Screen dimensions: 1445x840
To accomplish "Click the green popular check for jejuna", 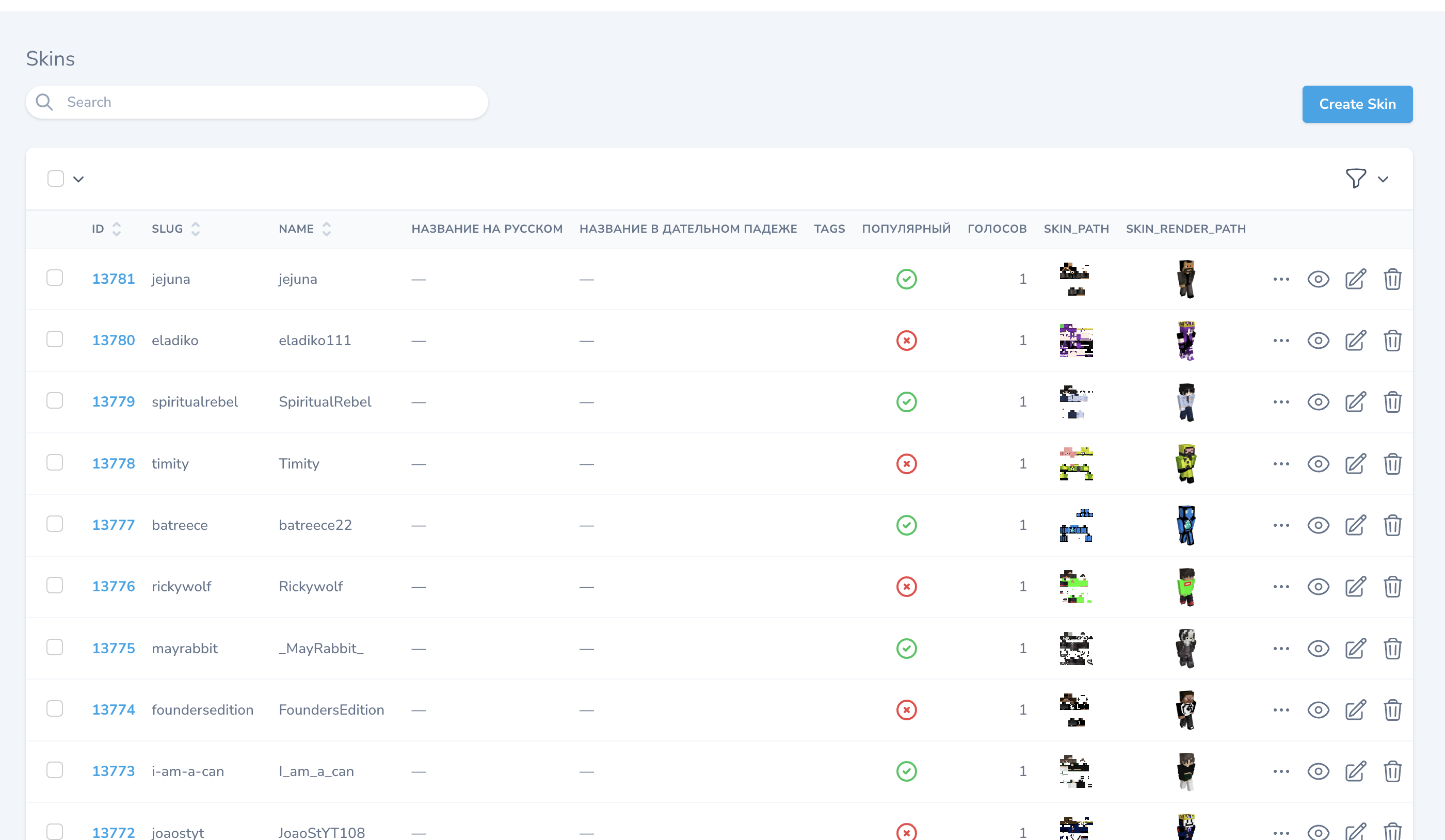I will tap(906, 279).
